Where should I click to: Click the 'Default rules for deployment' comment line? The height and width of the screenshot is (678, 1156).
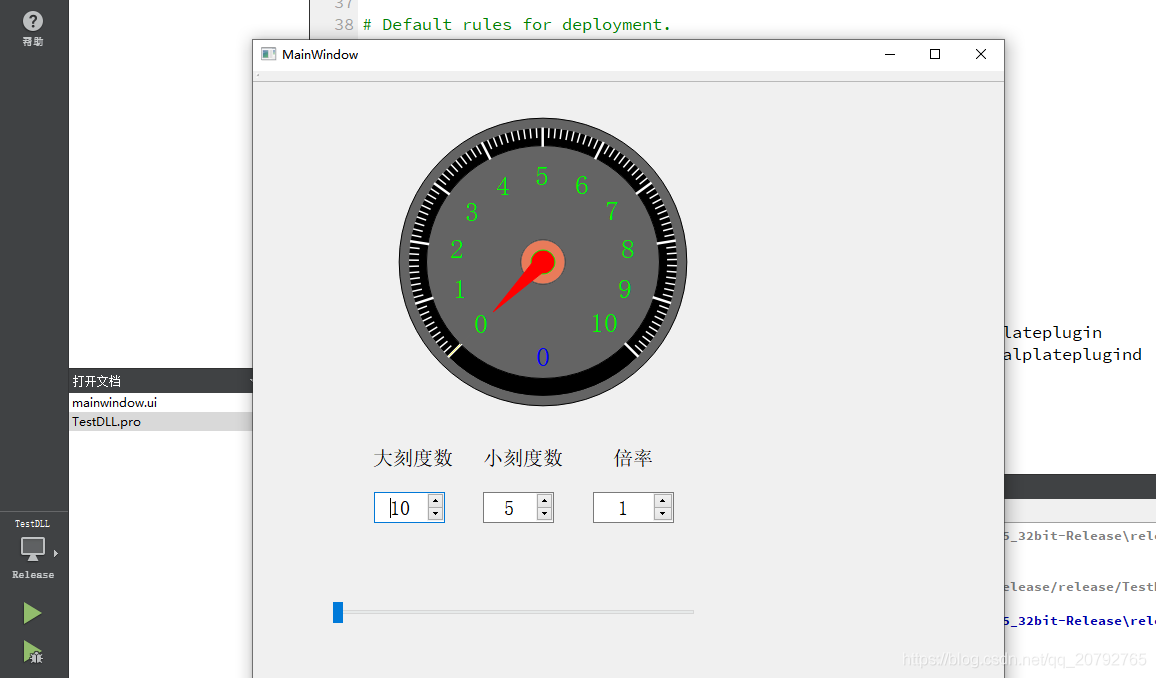tap(517, 24)
